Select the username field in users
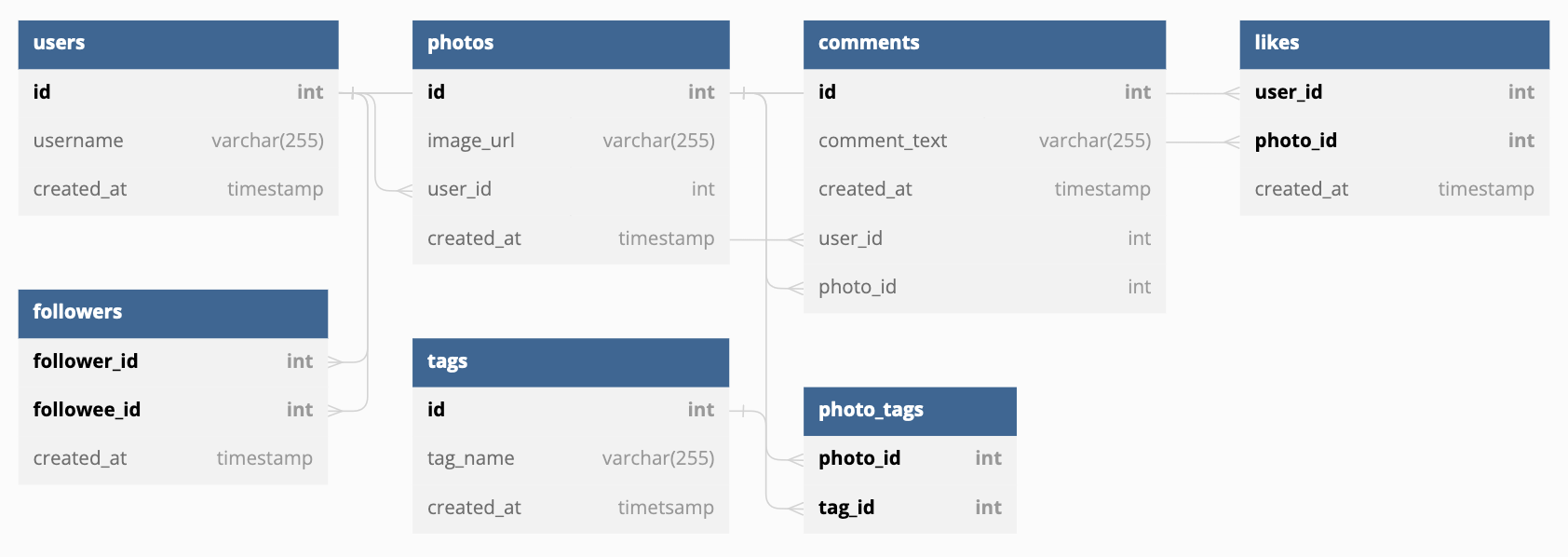This screenshot has height=557, width=1568. pos(178,141)
